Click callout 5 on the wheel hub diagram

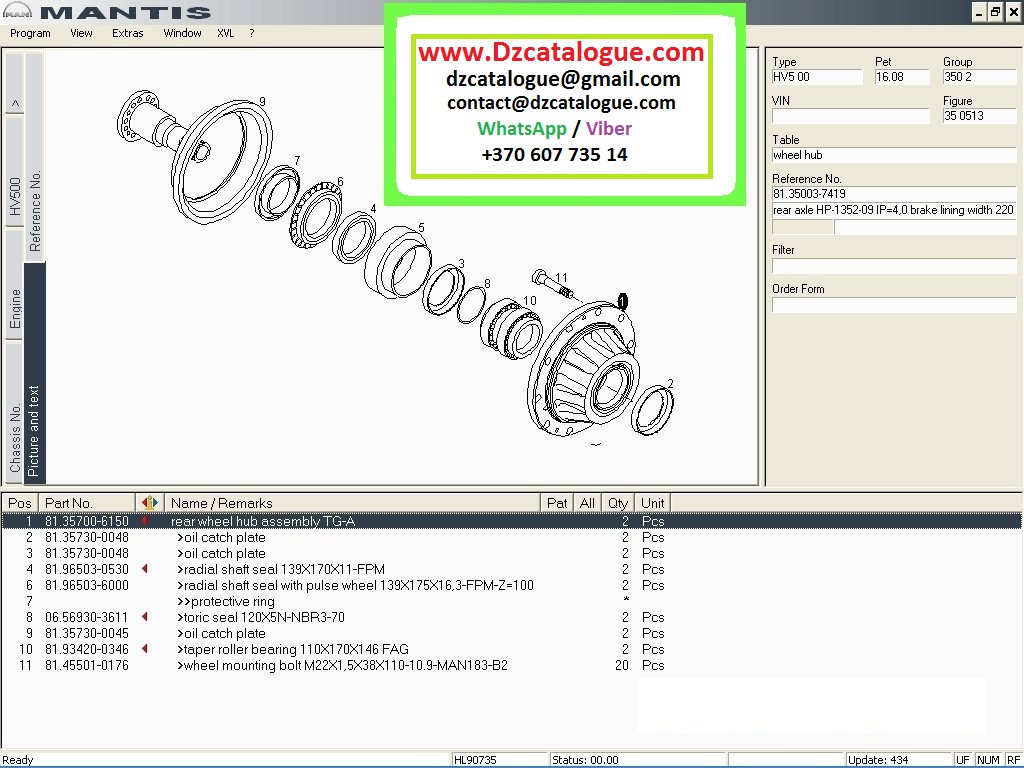[421, 227]
